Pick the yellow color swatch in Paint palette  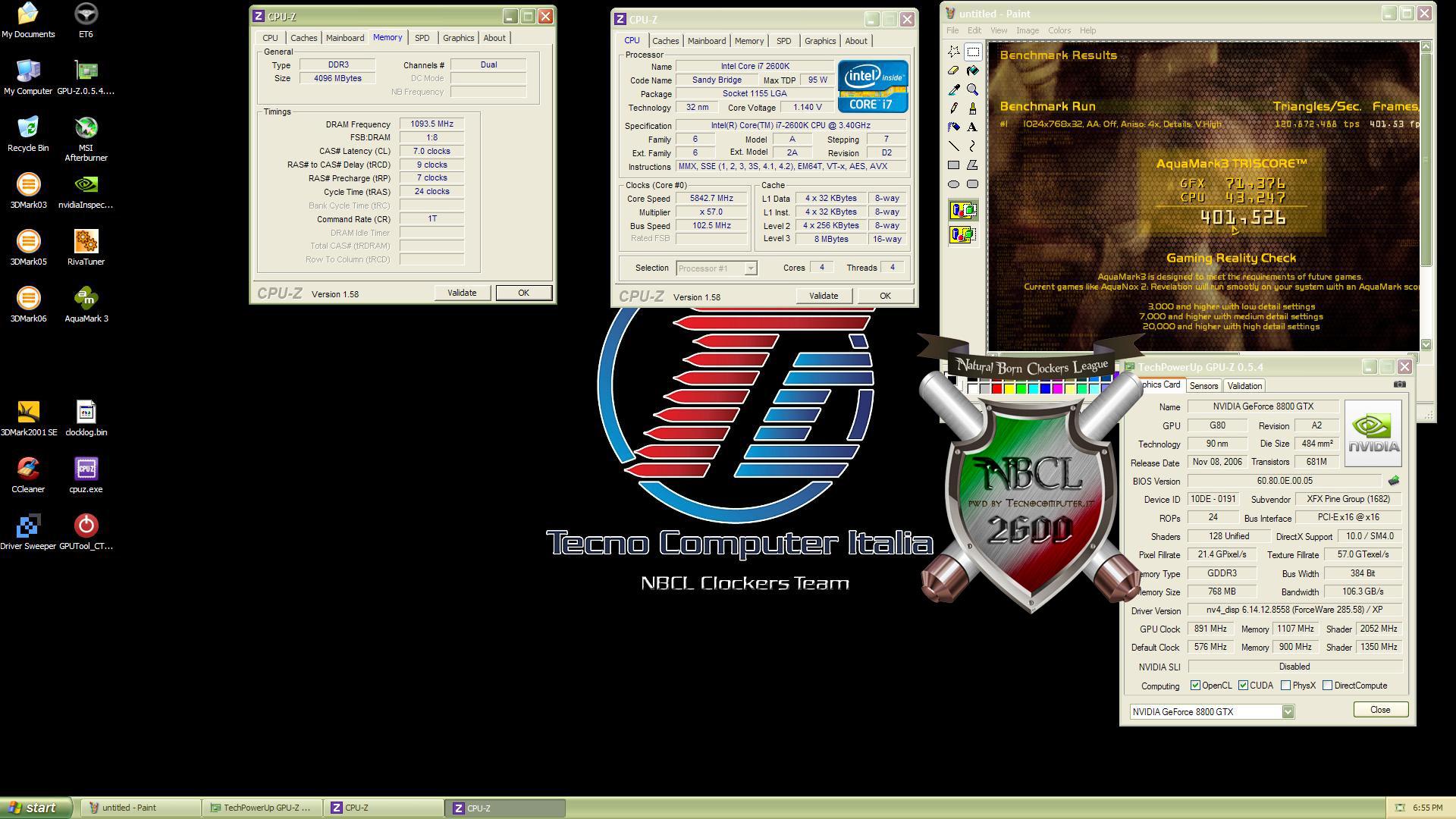coord(1009,389)
